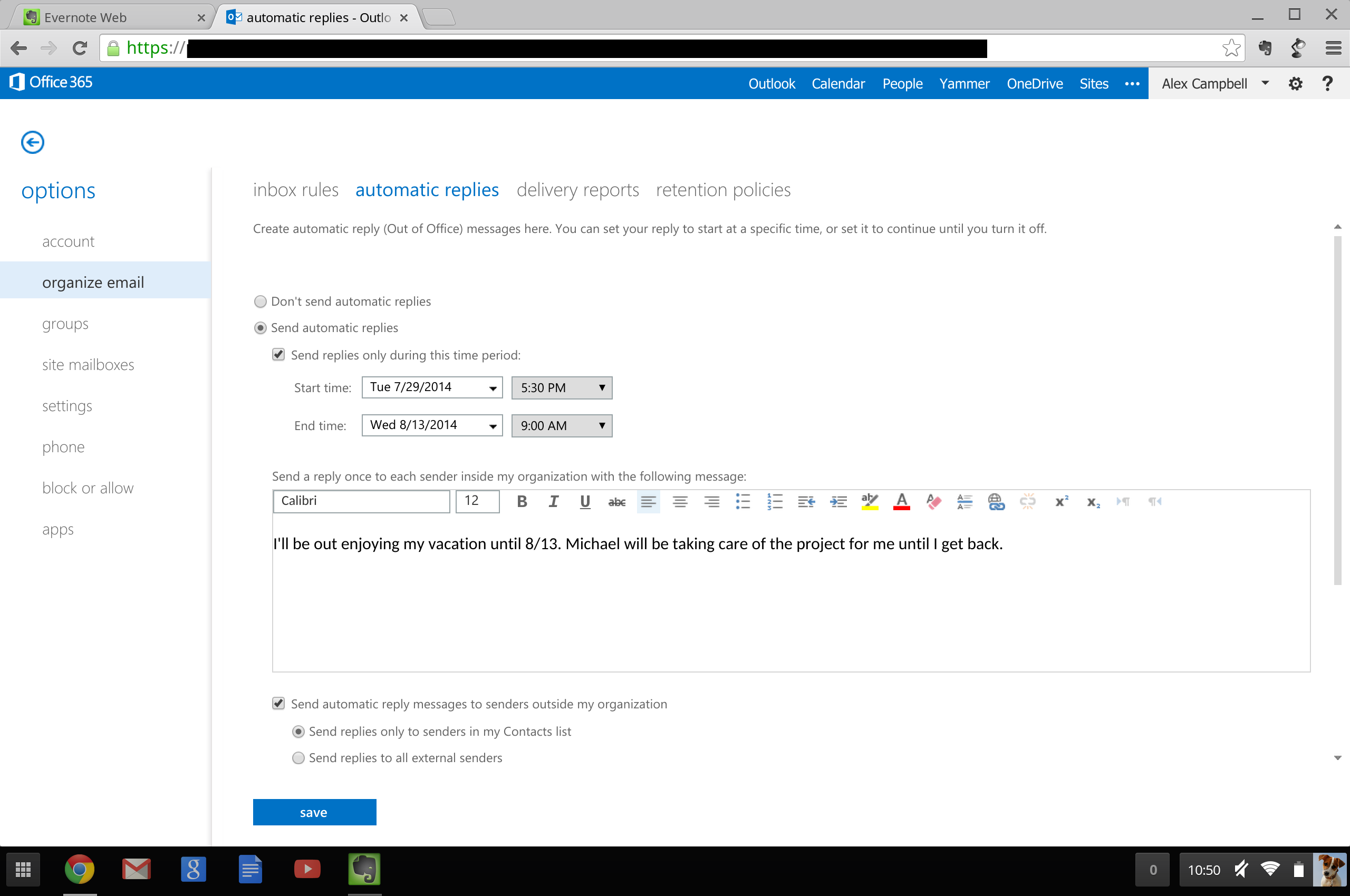Switch to the delivery reports tab

577,189
